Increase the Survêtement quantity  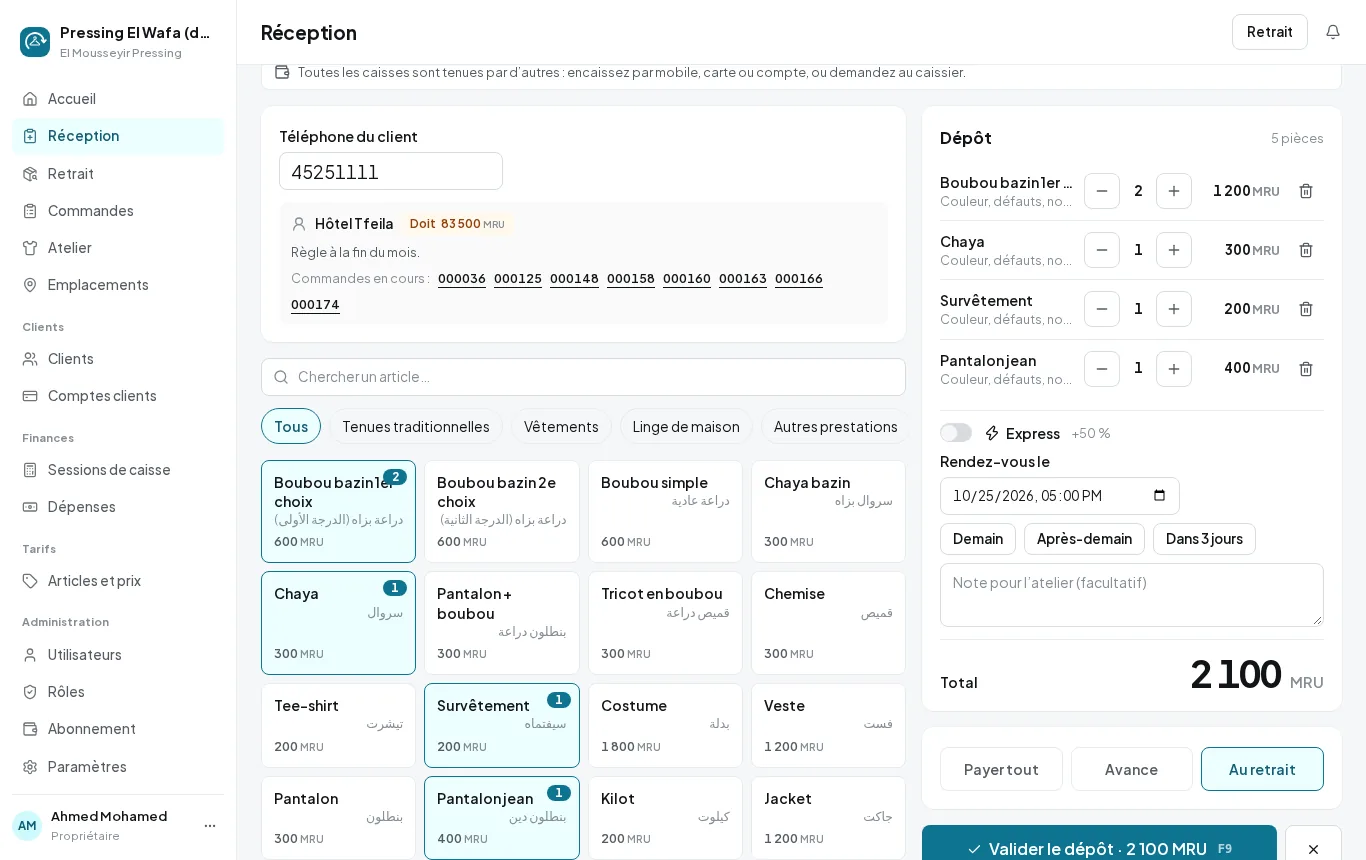click(1174, 309)
